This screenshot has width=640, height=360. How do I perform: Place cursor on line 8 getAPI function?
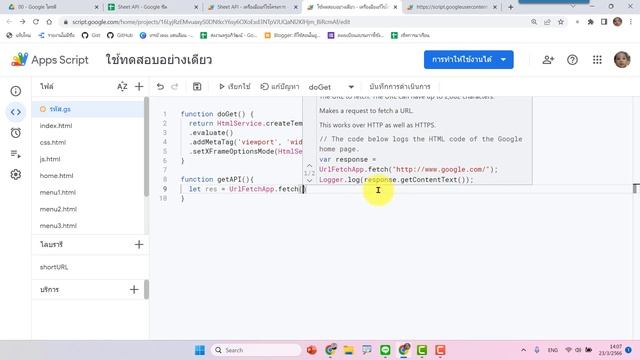click(x=217, y=179)
